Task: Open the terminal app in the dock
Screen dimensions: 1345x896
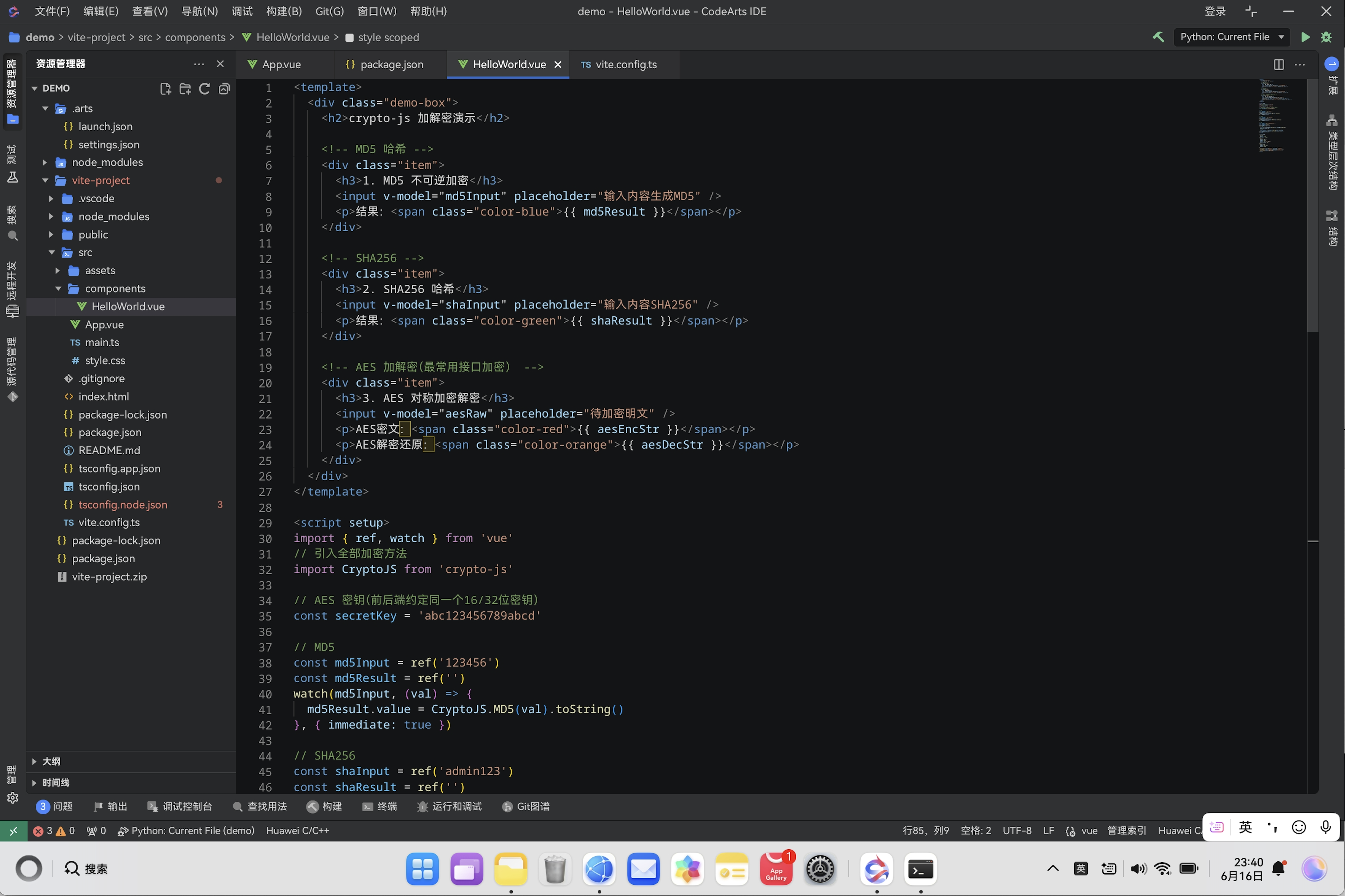Action: pyautogui.click(x=920, y=870)
